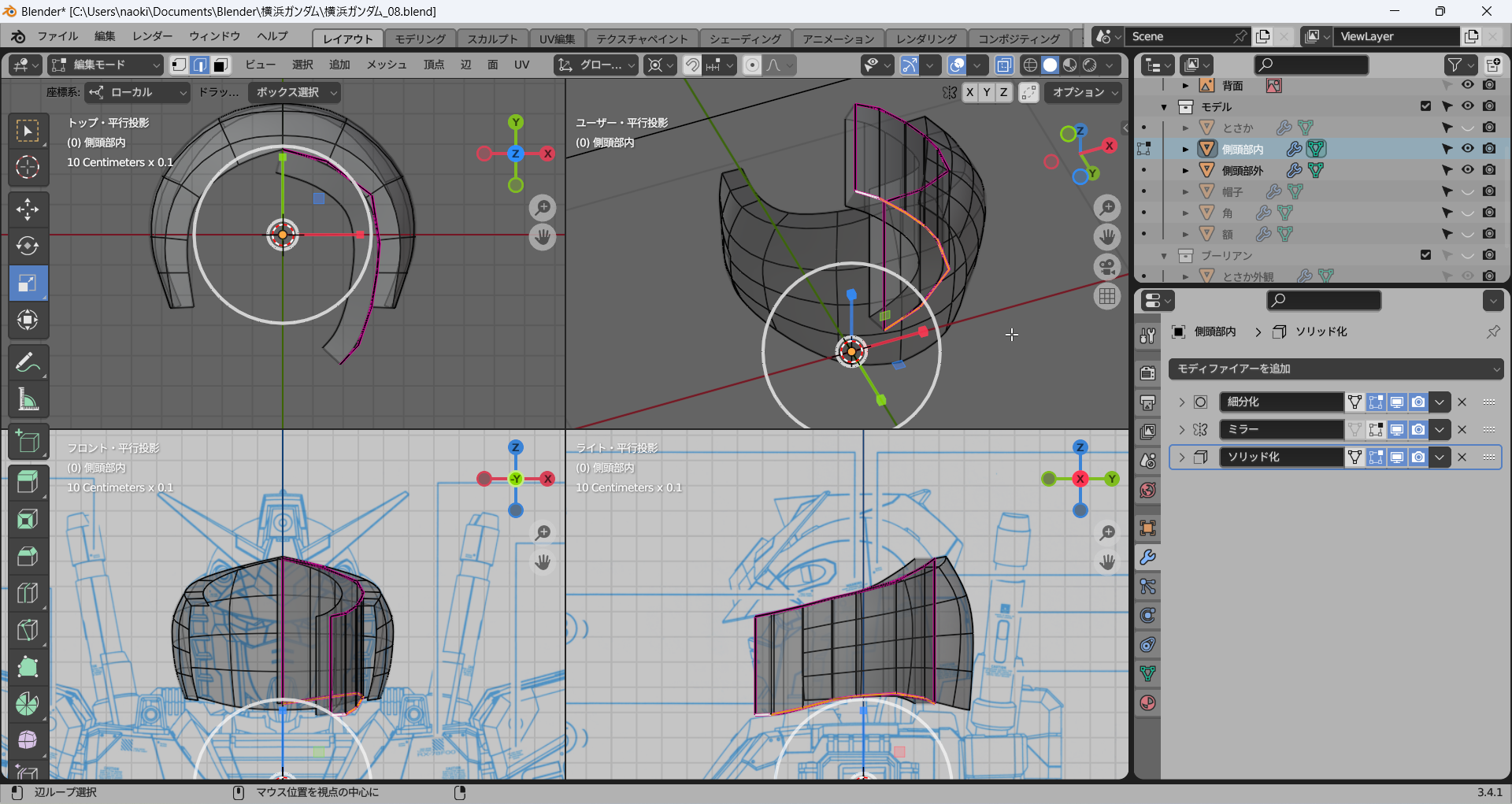Click the properties panel search field
Screen dimensions: 1512x804
tap(1323, 301)
